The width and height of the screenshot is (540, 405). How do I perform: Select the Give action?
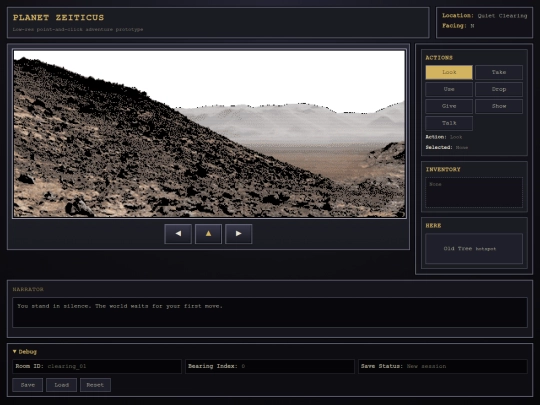(x=449, y=106)
